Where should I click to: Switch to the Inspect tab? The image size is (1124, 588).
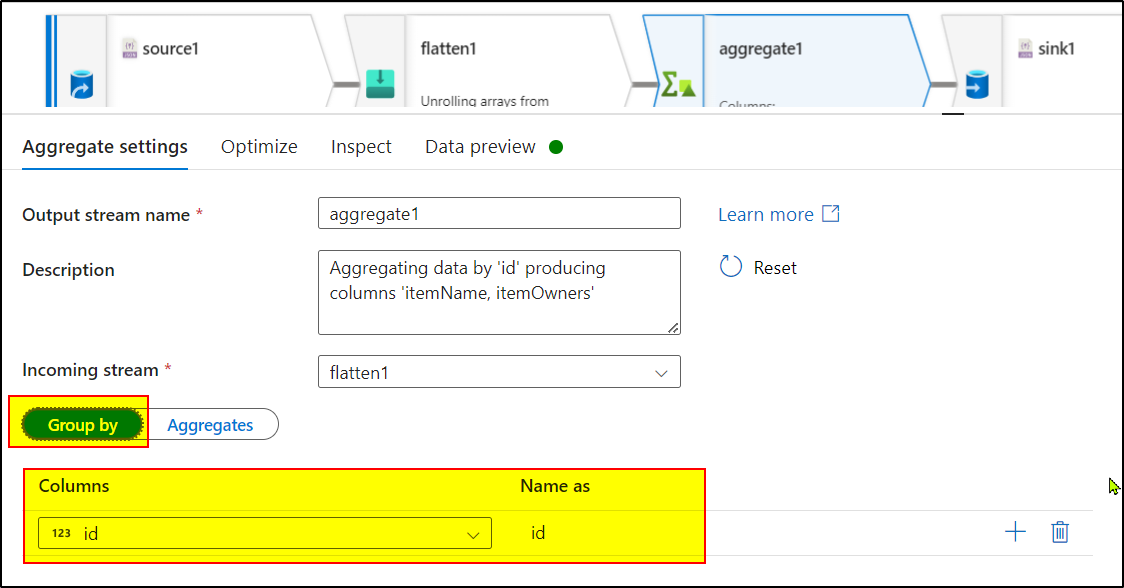click(x=361, y=147)
